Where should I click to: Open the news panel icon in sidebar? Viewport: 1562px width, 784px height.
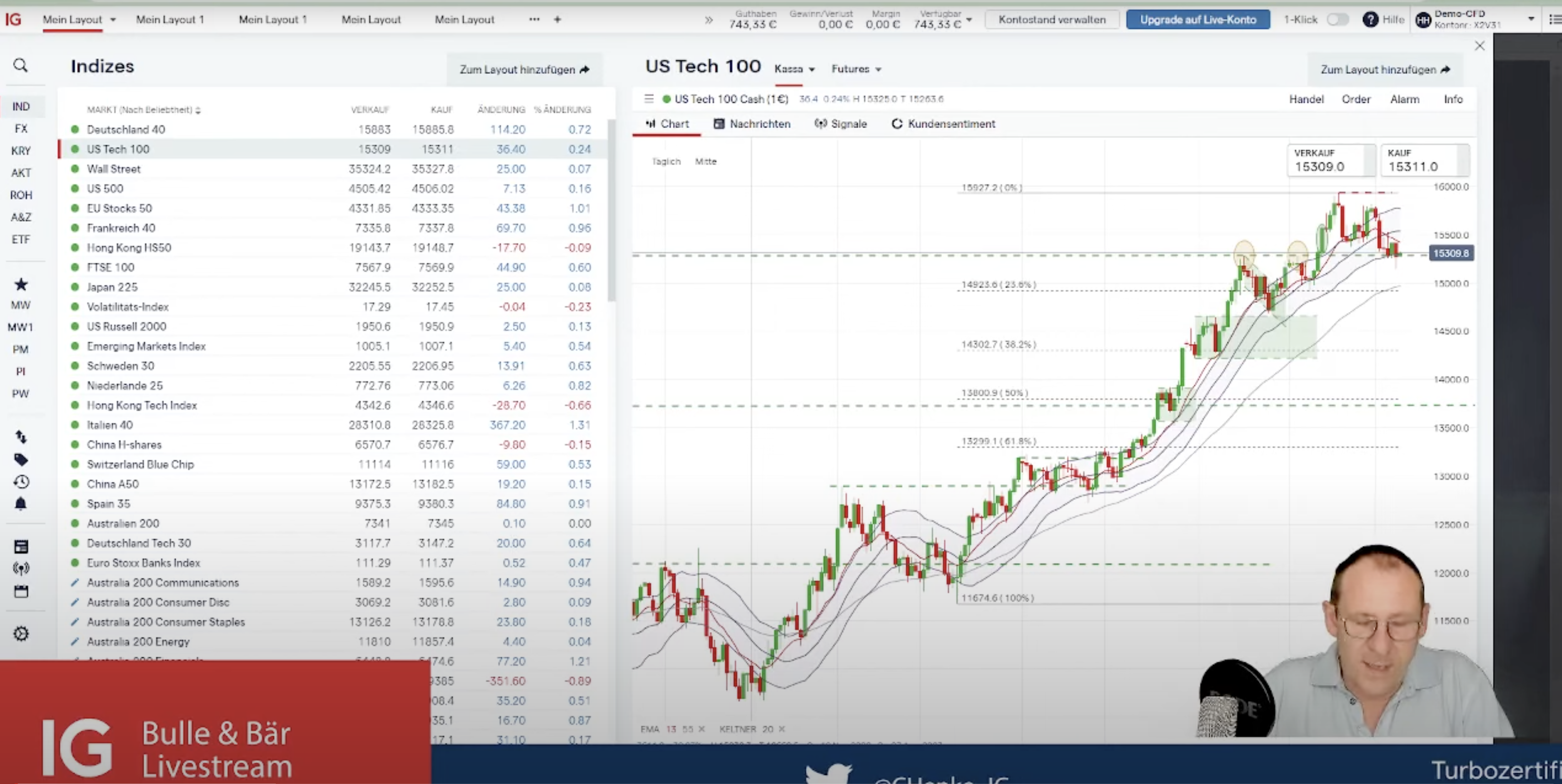[21, 546]
